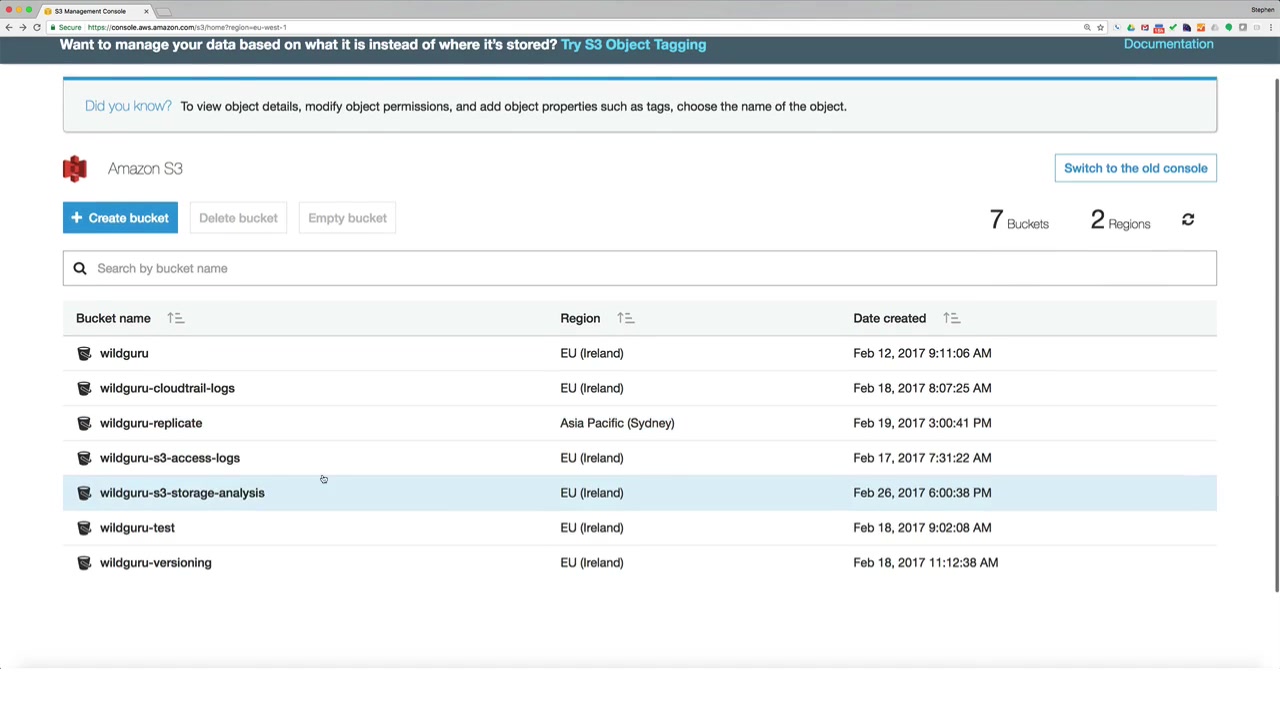Viewport: 1280px width, 720px height.
Task: Click the date Feb 18, 2017 11:12:38 AM
Action: pyautogui.click(x=925, y=563)
